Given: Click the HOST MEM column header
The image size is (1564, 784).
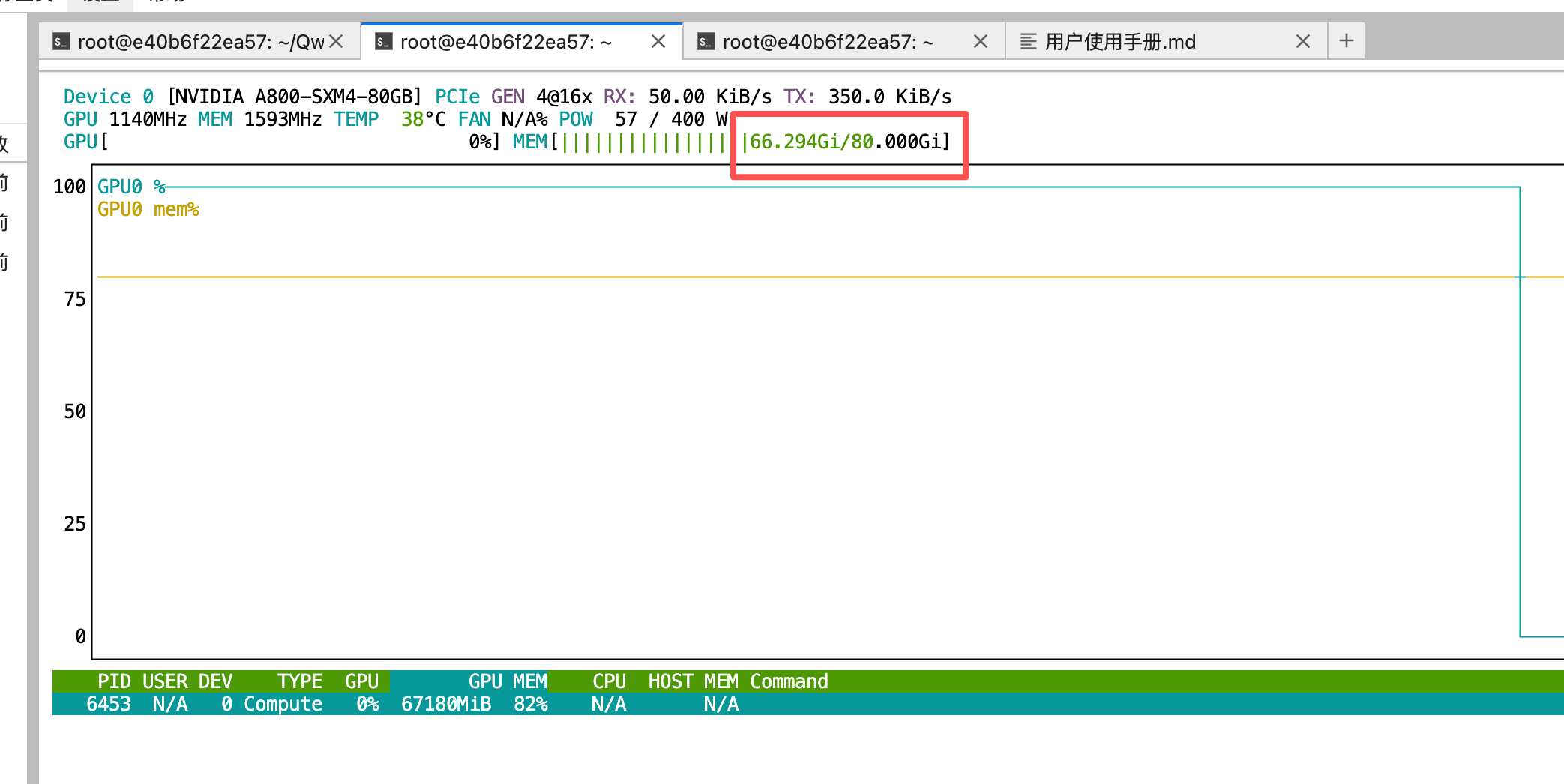Looking at the screenshot, I should [693, 681].
